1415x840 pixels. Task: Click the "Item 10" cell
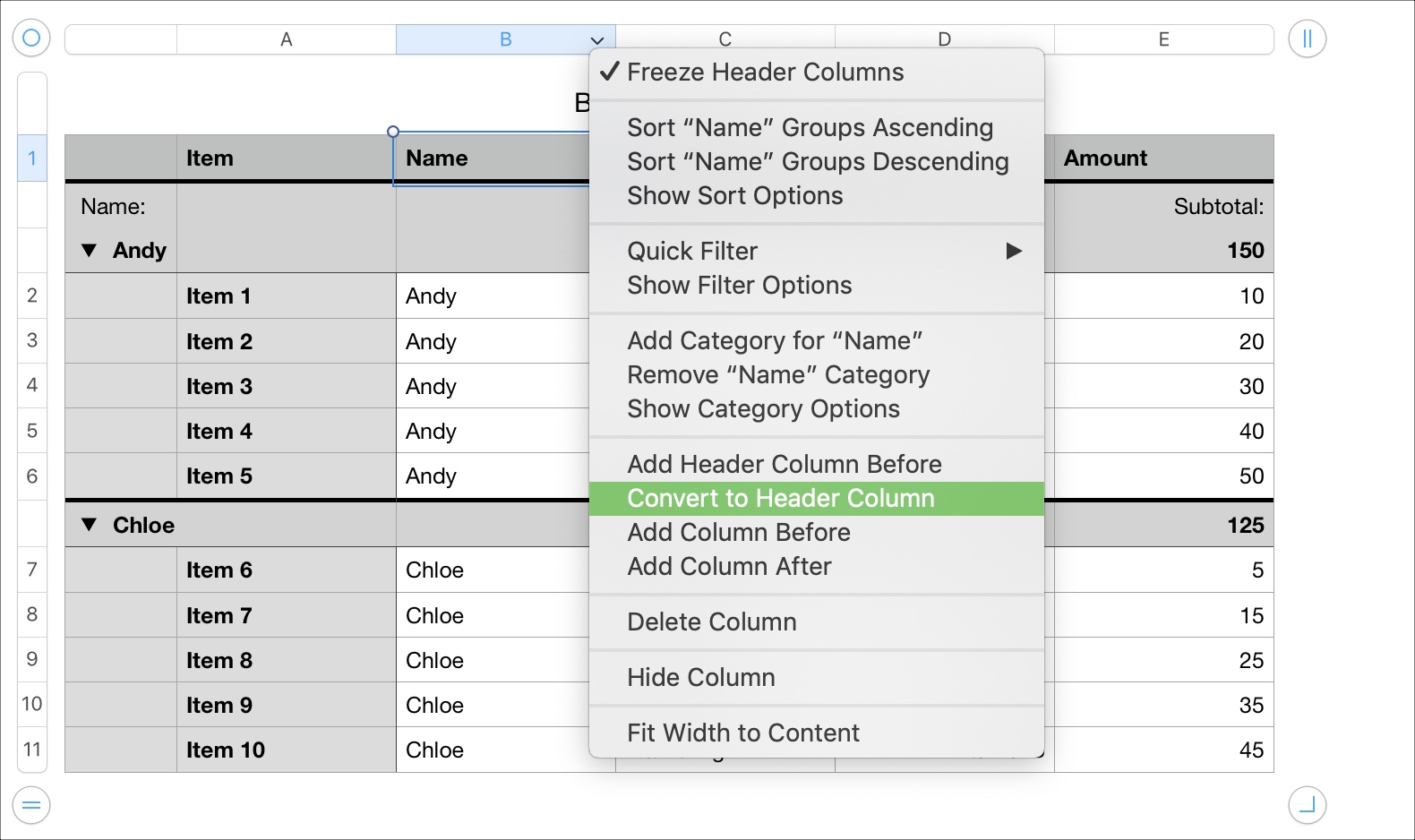287,750
